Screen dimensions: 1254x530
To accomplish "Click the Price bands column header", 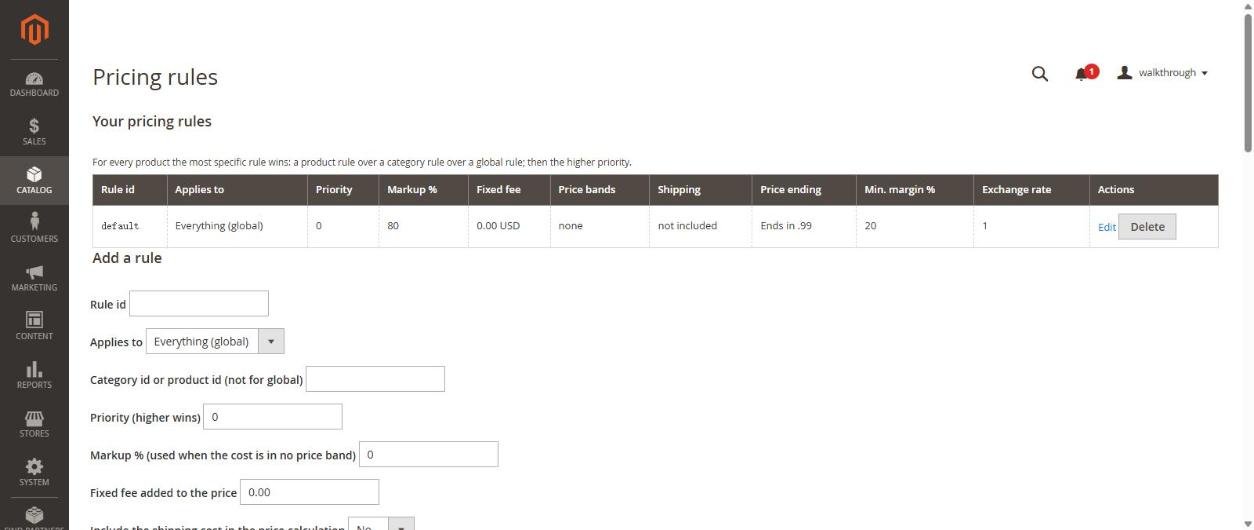I will (x=599, y=190).
